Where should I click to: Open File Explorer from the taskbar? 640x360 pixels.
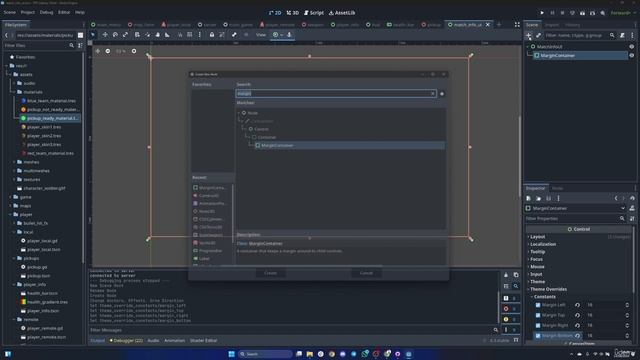310,354
